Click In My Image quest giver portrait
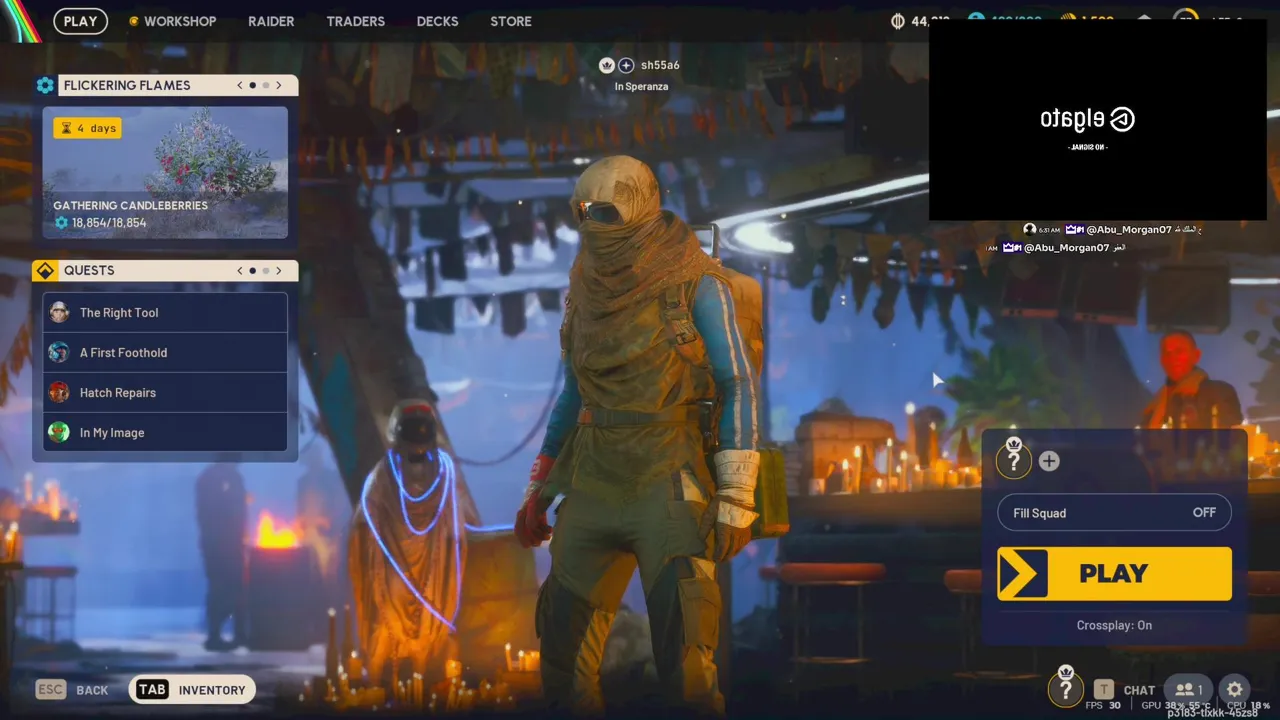The image size is (1280, 720). click(60, 432)
